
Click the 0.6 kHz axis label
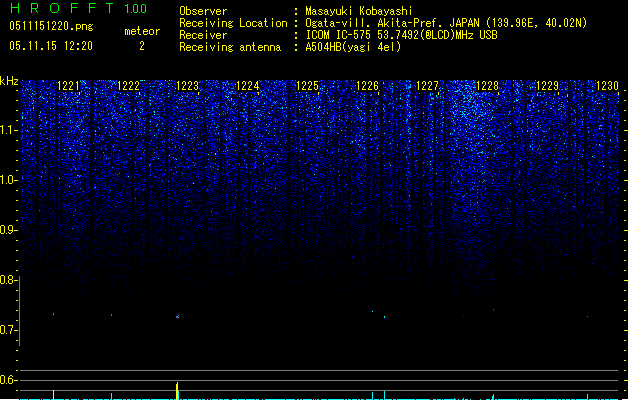tap(9, 380)
